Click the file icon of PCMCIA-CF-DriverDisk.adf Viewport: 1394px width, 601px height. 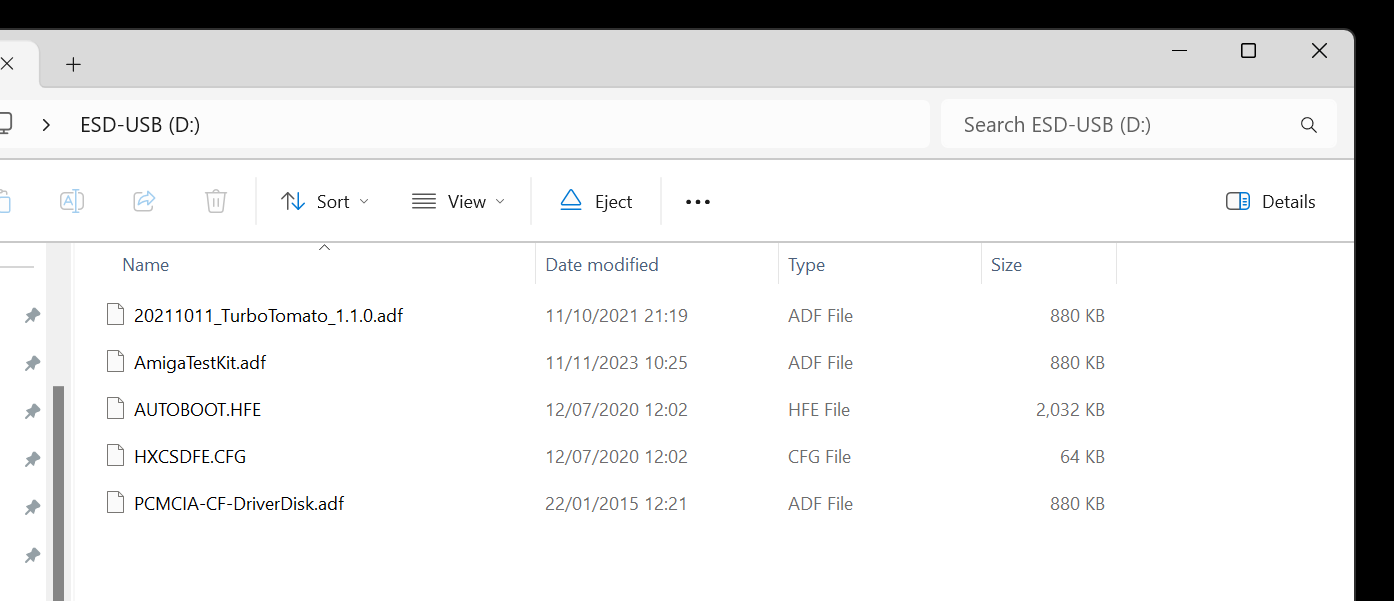116,503
